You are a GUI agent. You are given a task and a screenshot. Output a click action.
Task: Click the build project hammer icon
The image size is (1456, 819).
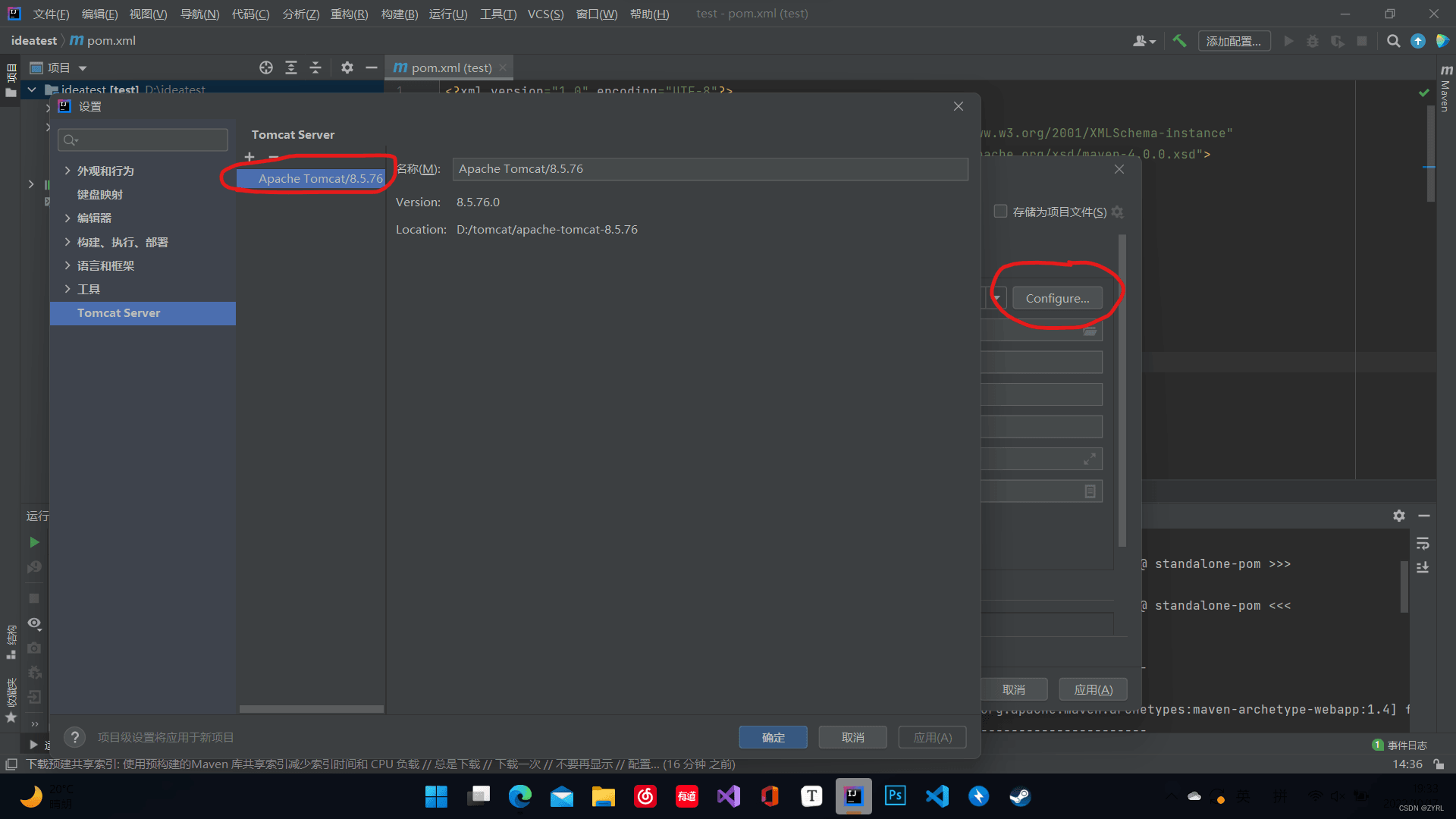tap(1179, 41)
